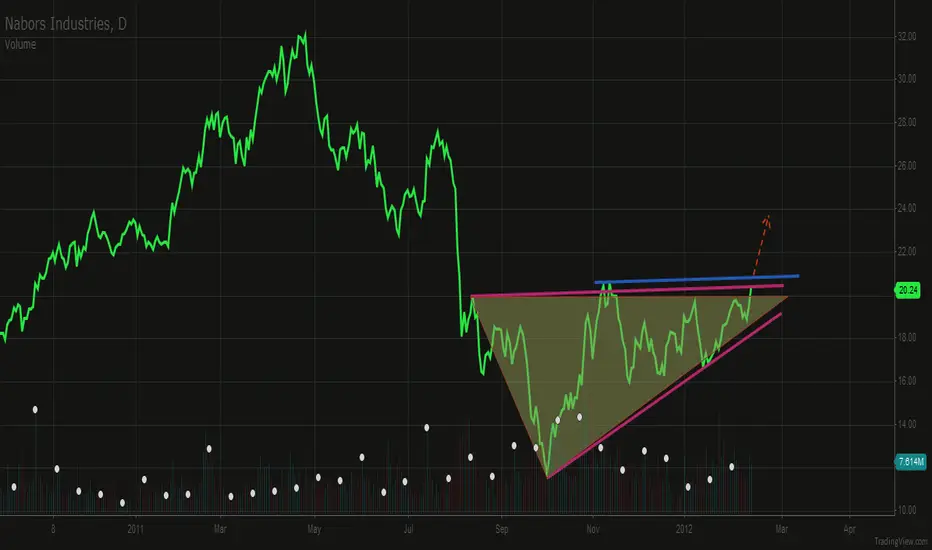Viewport: 932px width, 550px height.
Task: Click the 10.00 price axis label
Action: pyautogui.click(x=906, y=510)
